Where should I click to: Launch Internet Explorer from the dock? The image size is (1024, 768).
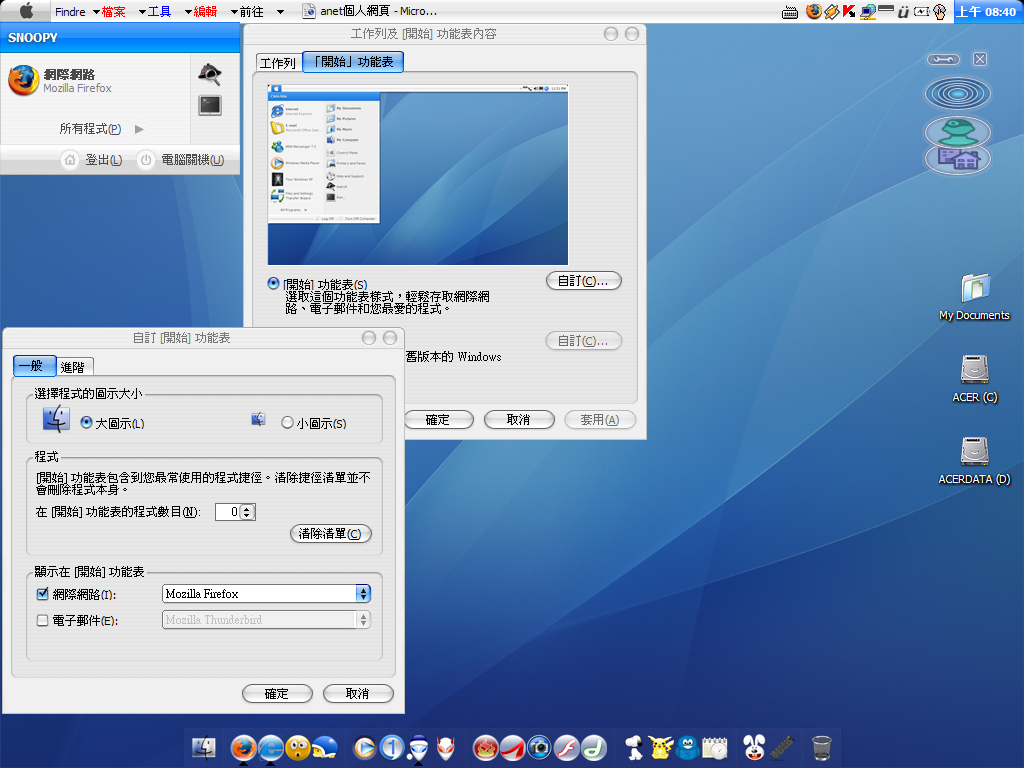[270, 747]
